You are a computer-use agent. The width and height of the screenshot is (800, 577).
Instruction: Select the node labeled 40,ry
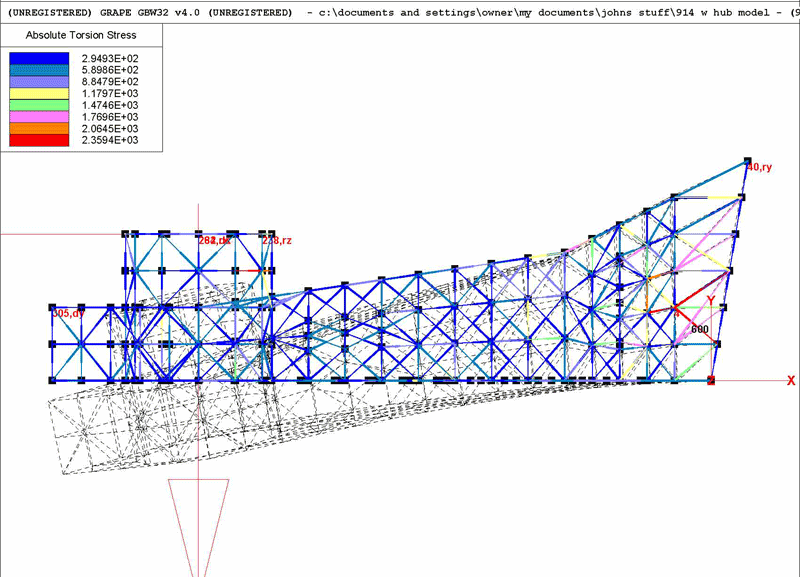759,167
